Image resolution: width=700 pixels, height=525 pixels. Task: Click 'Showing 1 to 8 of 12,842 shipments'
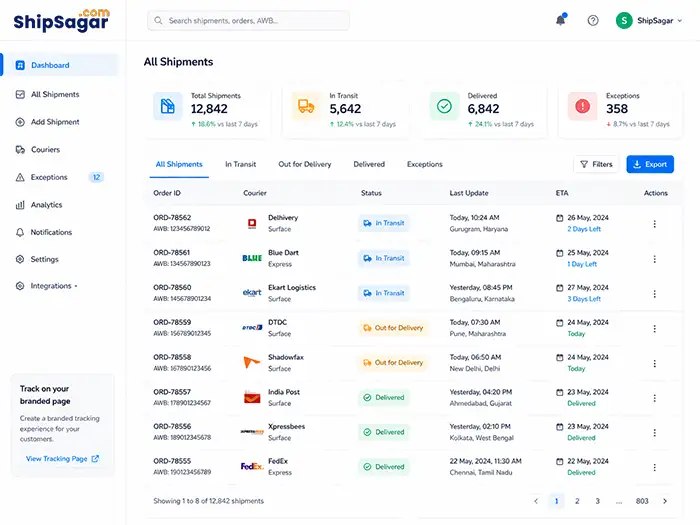click(x=208, y=501)
